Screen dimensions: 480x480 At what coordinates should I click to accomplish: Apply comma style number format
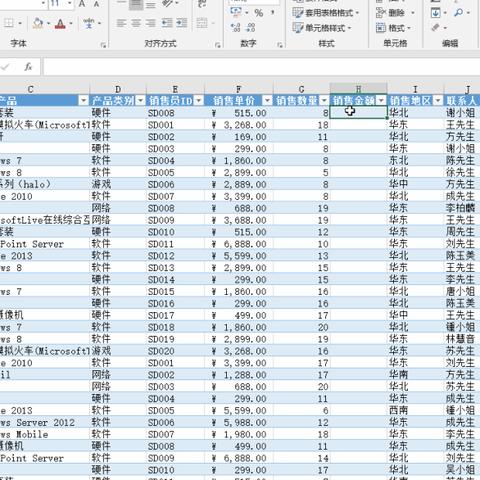click(272, 13)
